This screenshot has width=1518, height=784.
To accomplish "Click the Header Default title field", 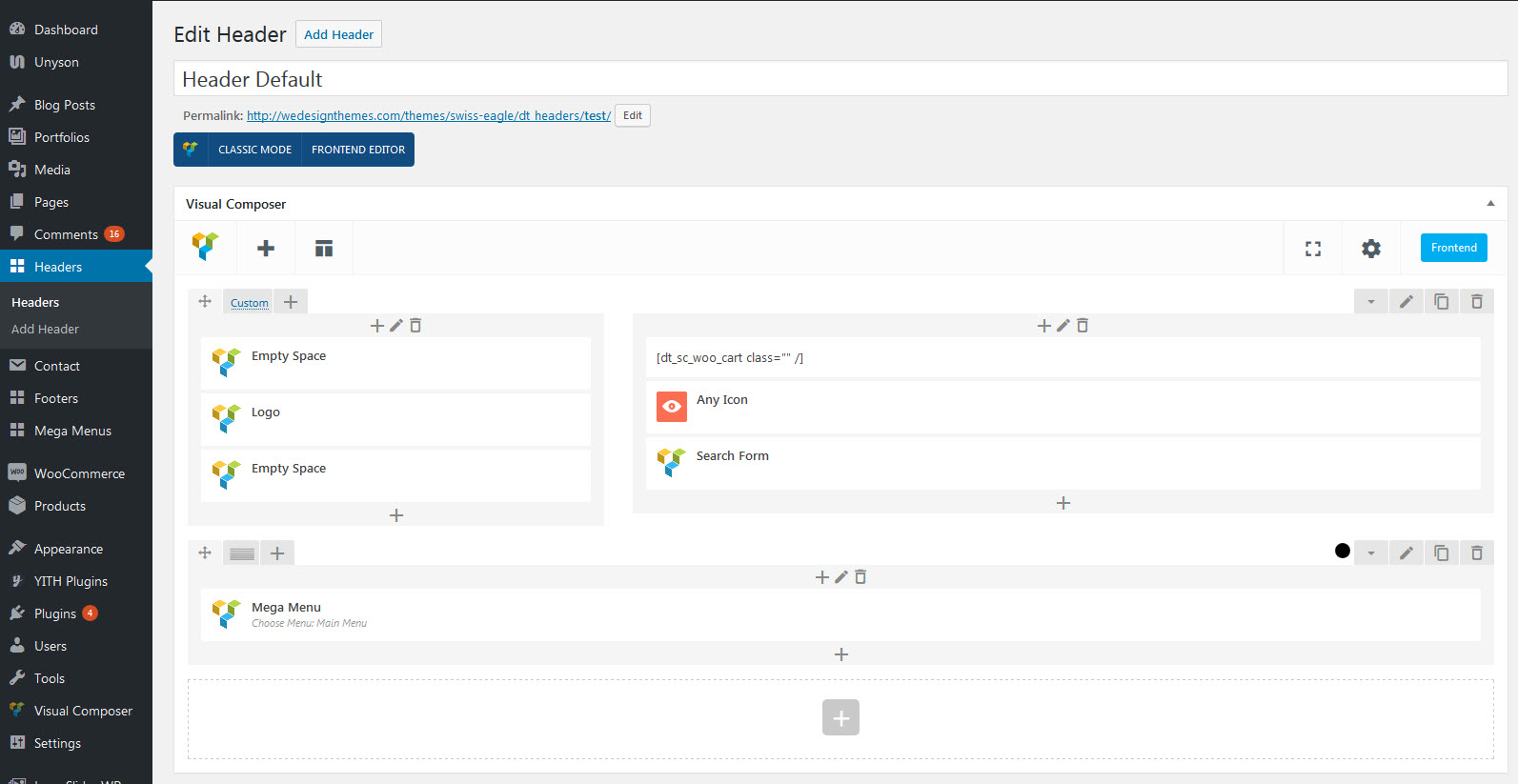I will (840, 79).
